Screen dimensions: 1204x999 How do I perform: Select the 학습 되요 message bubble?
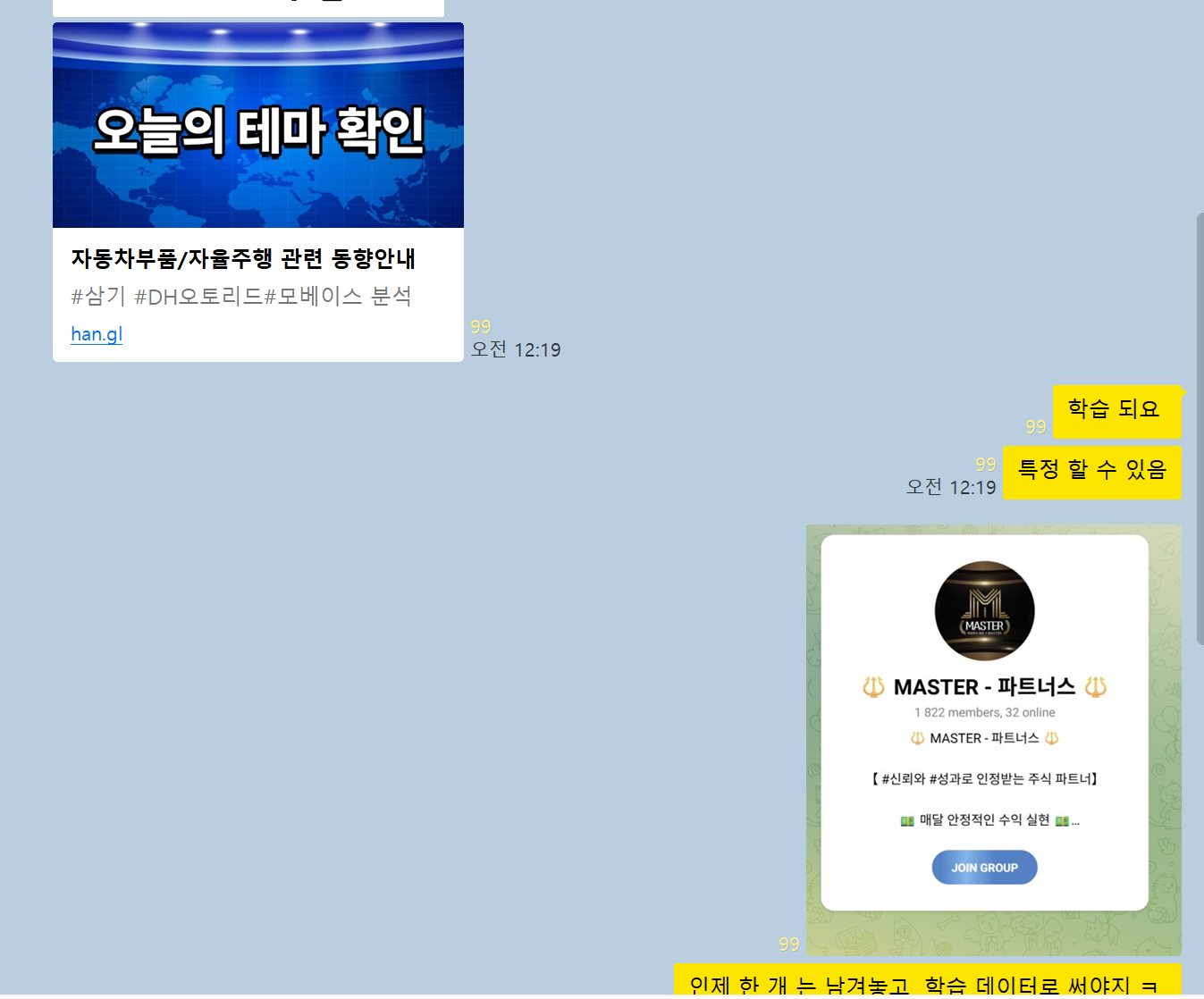coord(1116,411)
